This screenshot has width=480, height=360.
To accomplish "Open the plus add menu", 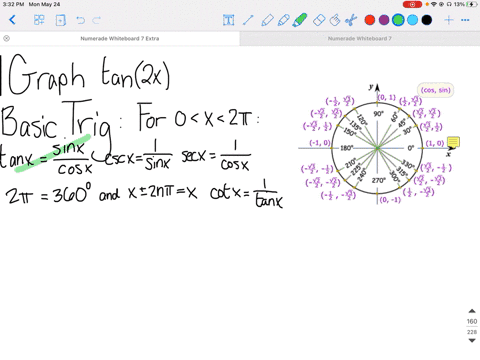I will click(449, 20).
